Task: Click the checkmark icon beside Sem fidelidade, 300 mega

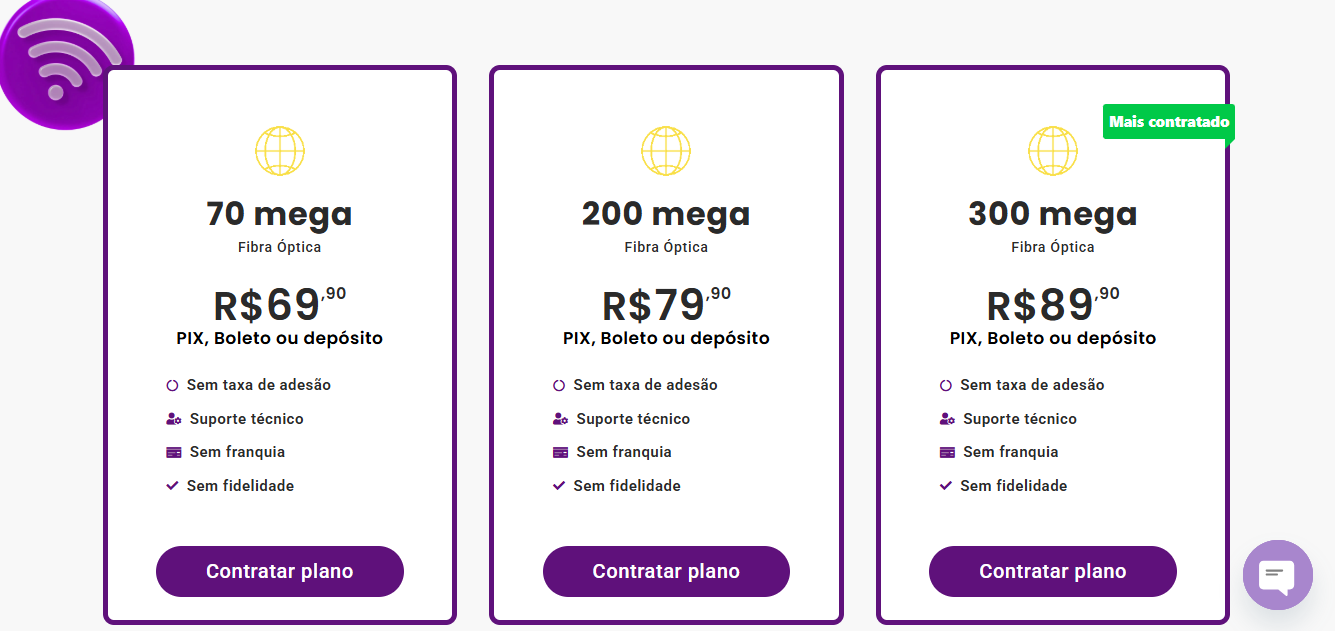Action: tap(946, 486)
